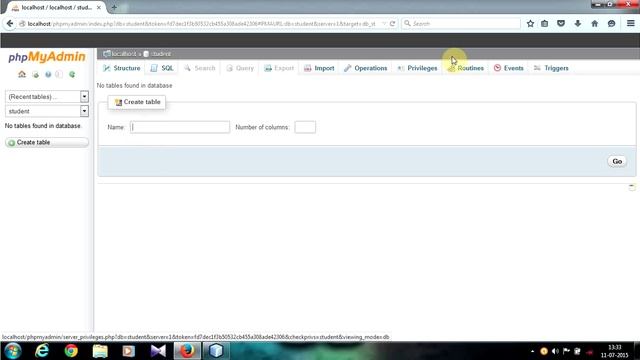Open the media player taskbar icon
This screenshot has height=360, width=640.
click(129, 351)
